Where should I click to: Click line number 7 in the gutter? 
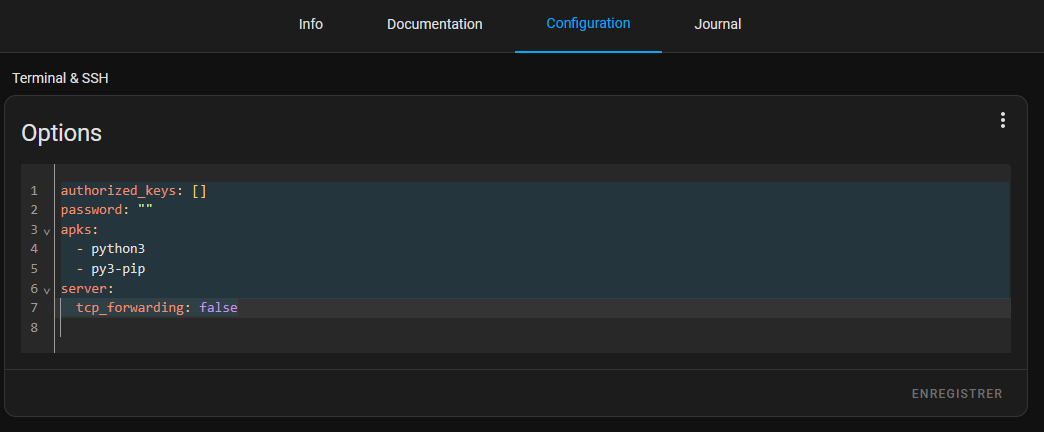[34, 308]
